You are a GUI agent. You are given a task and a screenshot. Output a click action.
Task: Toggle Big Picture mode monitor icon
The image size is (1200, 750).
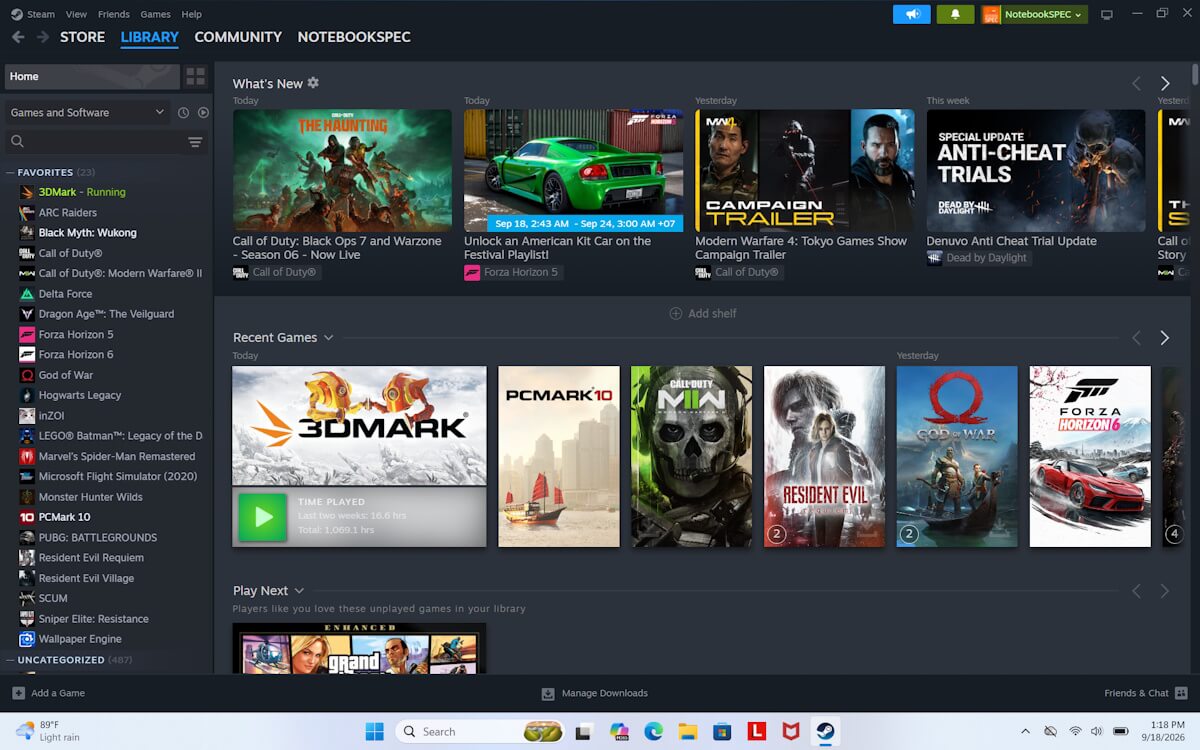(x=1107, y=14)
